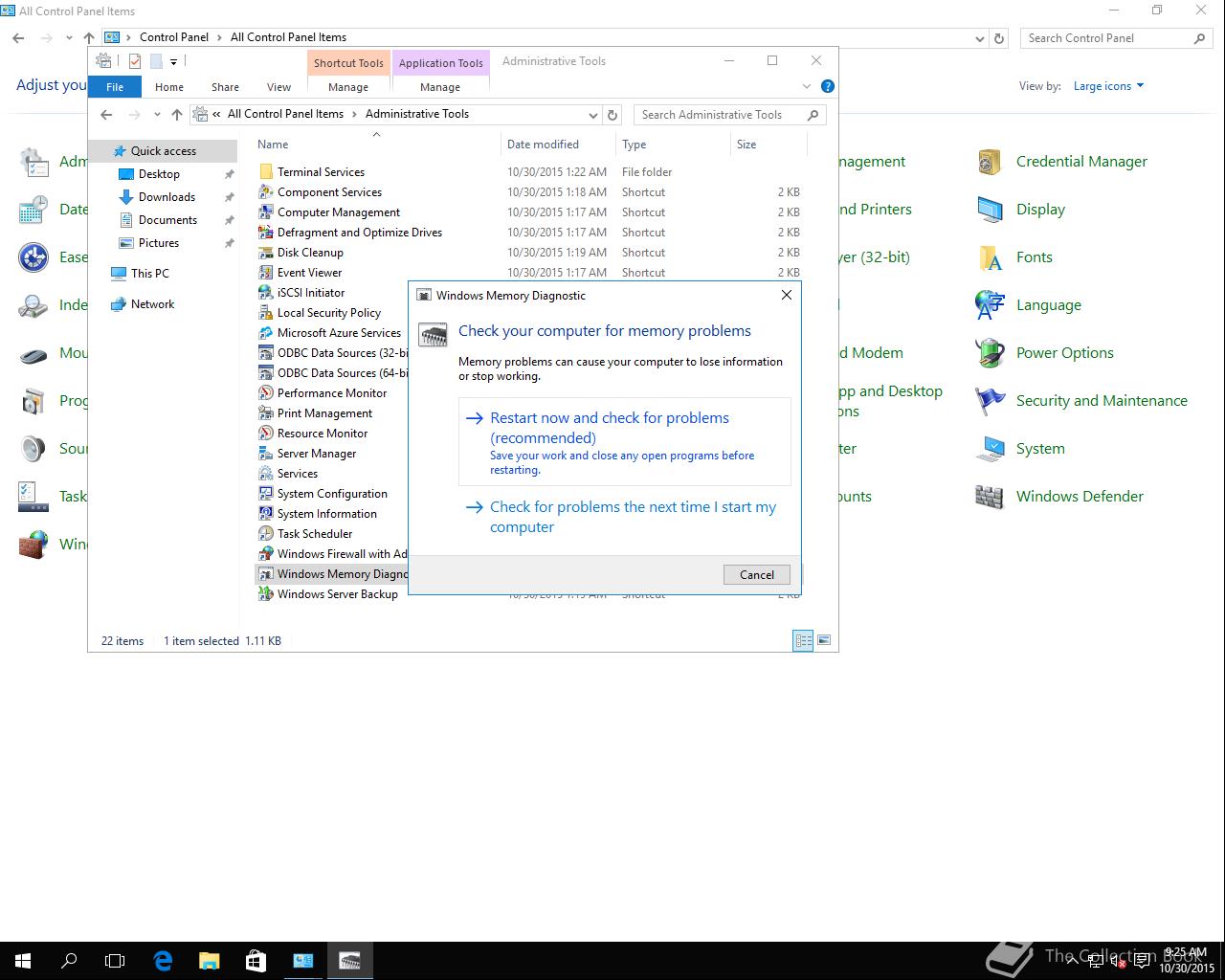Open Computer Management icon
This screenshot has height=980, width=1225.
pos(266,212)
